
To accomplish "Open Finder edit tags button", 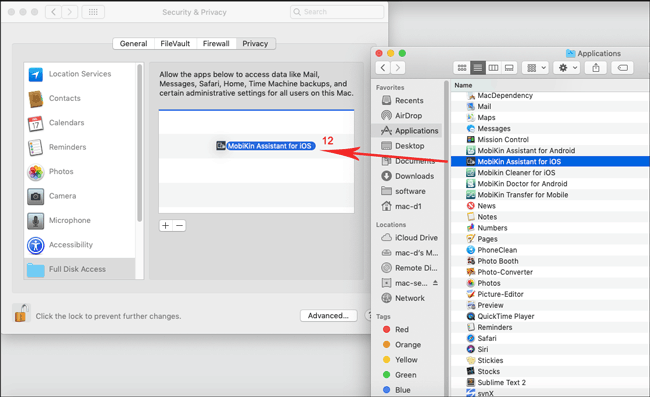I will (622, 68).
